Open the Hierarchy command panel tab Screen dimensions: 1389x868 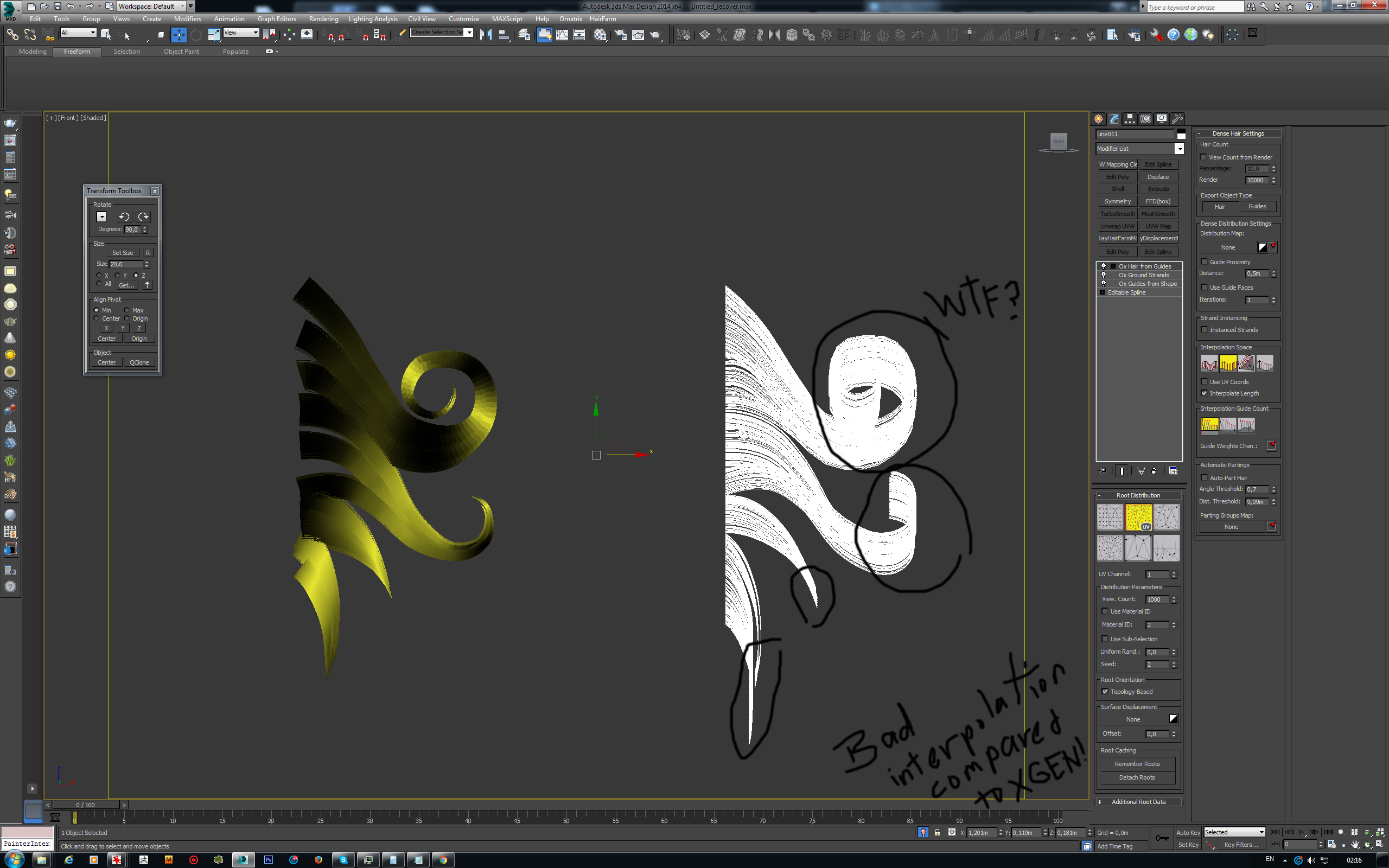pyautogui.click(x=1130, y=119)
